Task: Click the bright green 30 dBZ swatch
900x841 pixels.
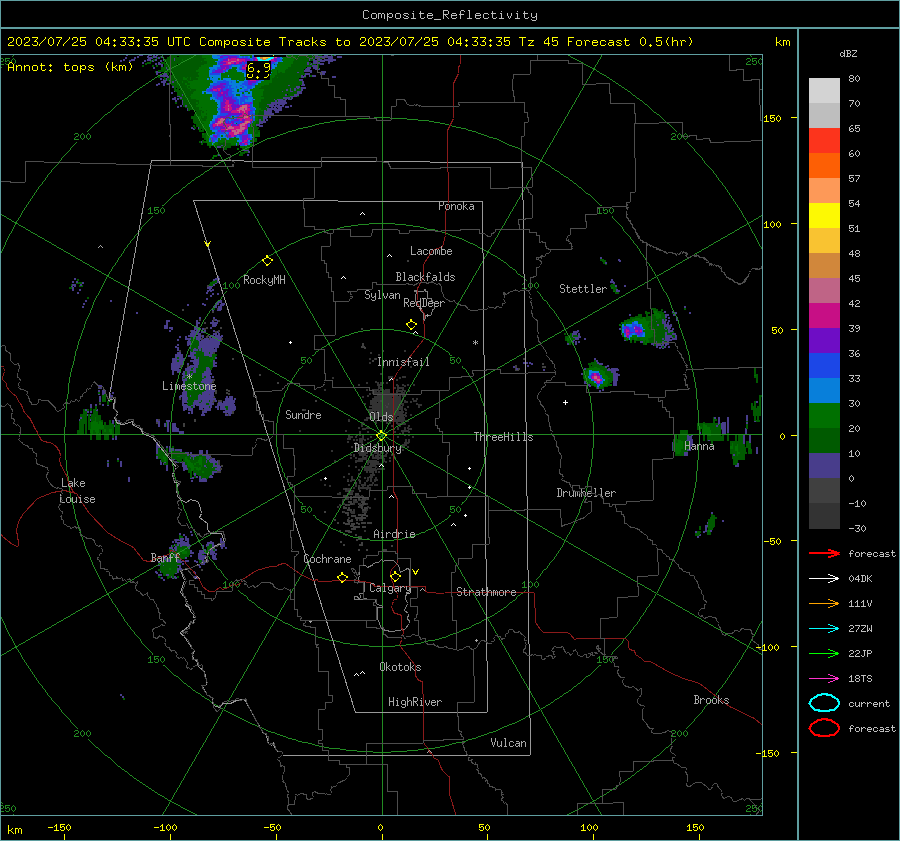Action: click(x=824, y=415)
